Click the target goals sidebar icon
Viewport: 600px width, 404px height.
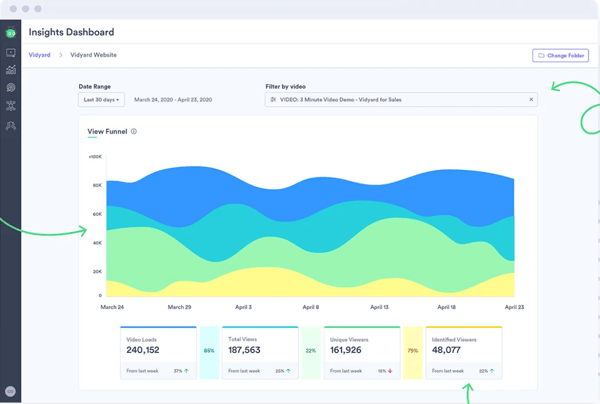[11, 88]
